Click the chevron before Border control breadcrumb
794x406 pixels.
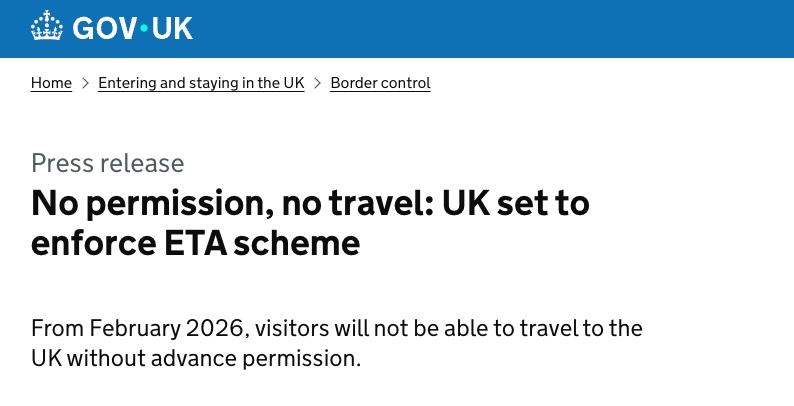[x=318, y=83]
